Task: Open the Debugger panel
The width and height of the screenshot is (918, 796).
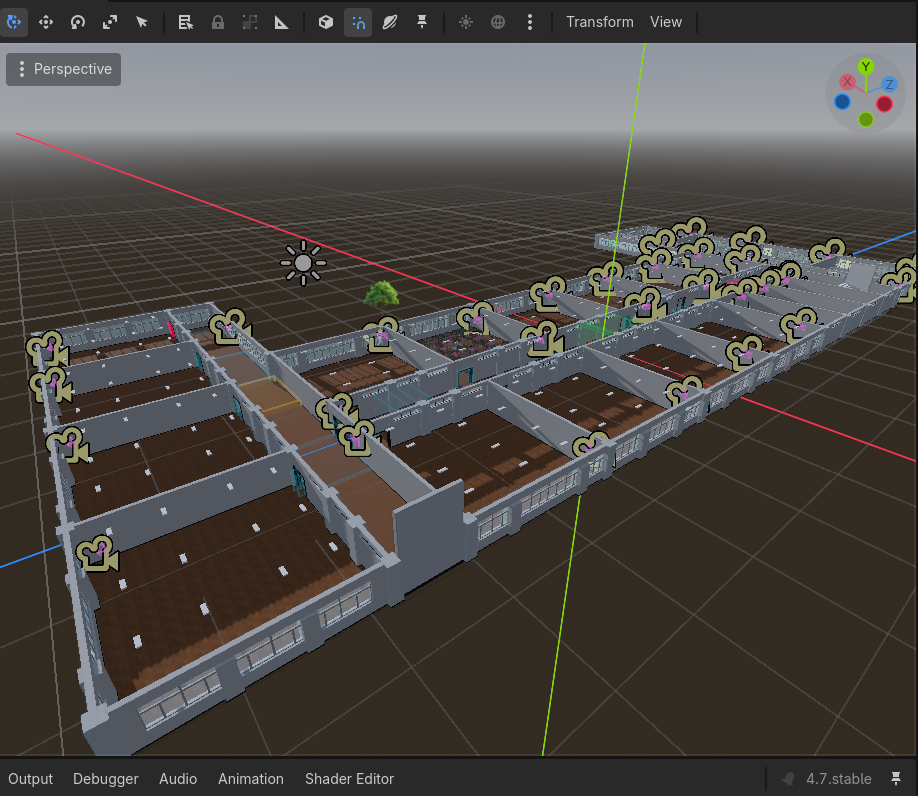Action: (106, 779)
